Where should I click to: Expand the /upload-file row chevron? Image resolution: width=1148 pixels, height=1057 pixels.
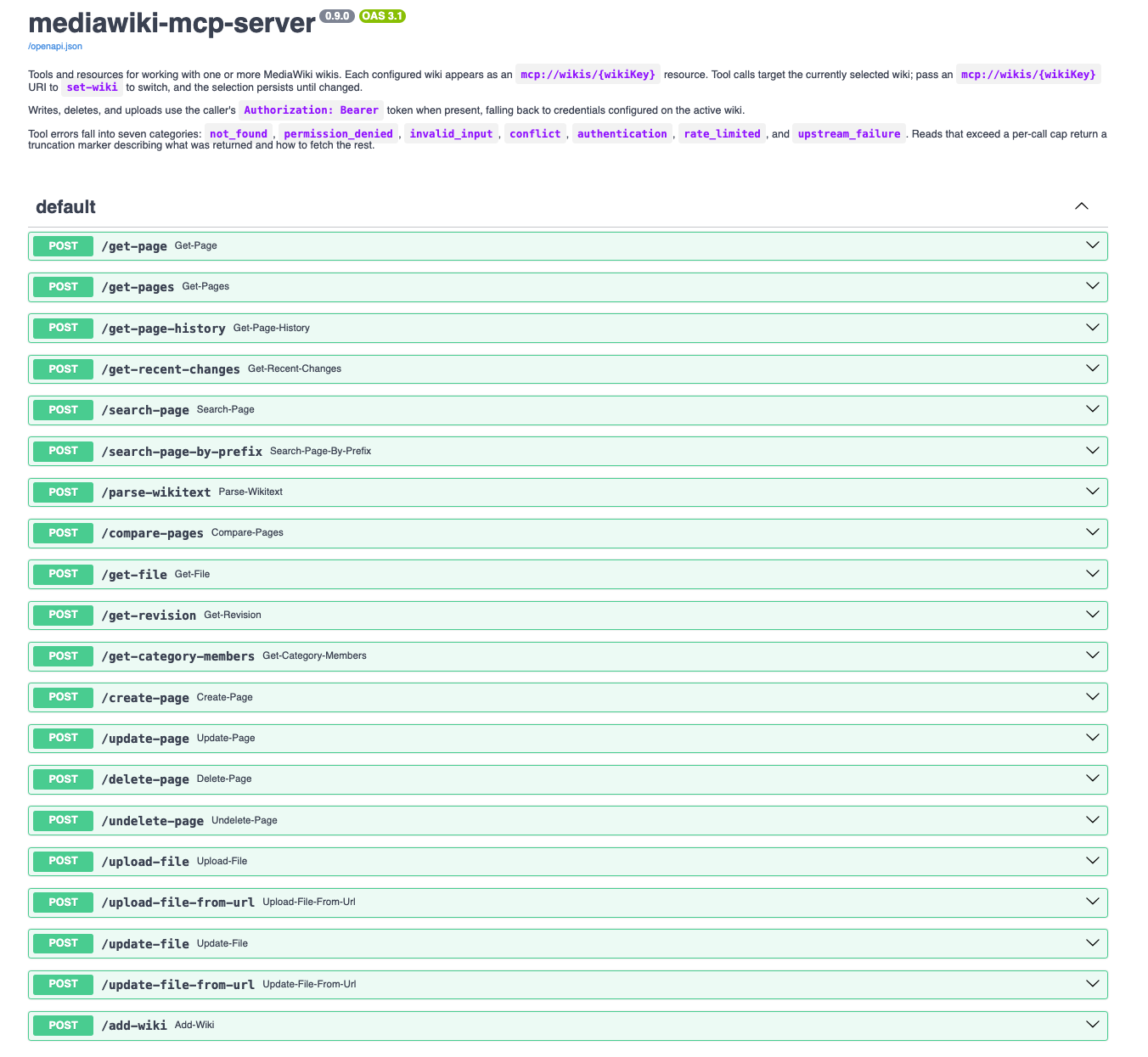(x=1093, y=861)
